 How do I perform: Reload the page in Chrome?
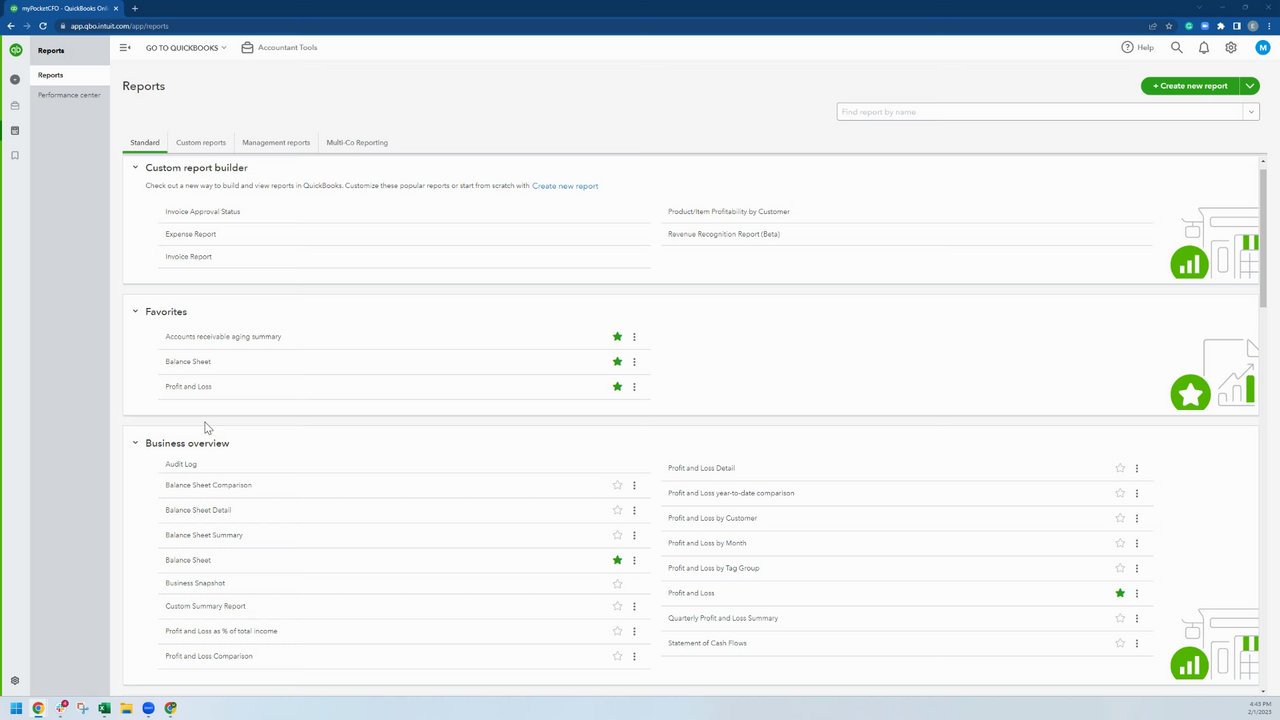[x=43, y=26]
